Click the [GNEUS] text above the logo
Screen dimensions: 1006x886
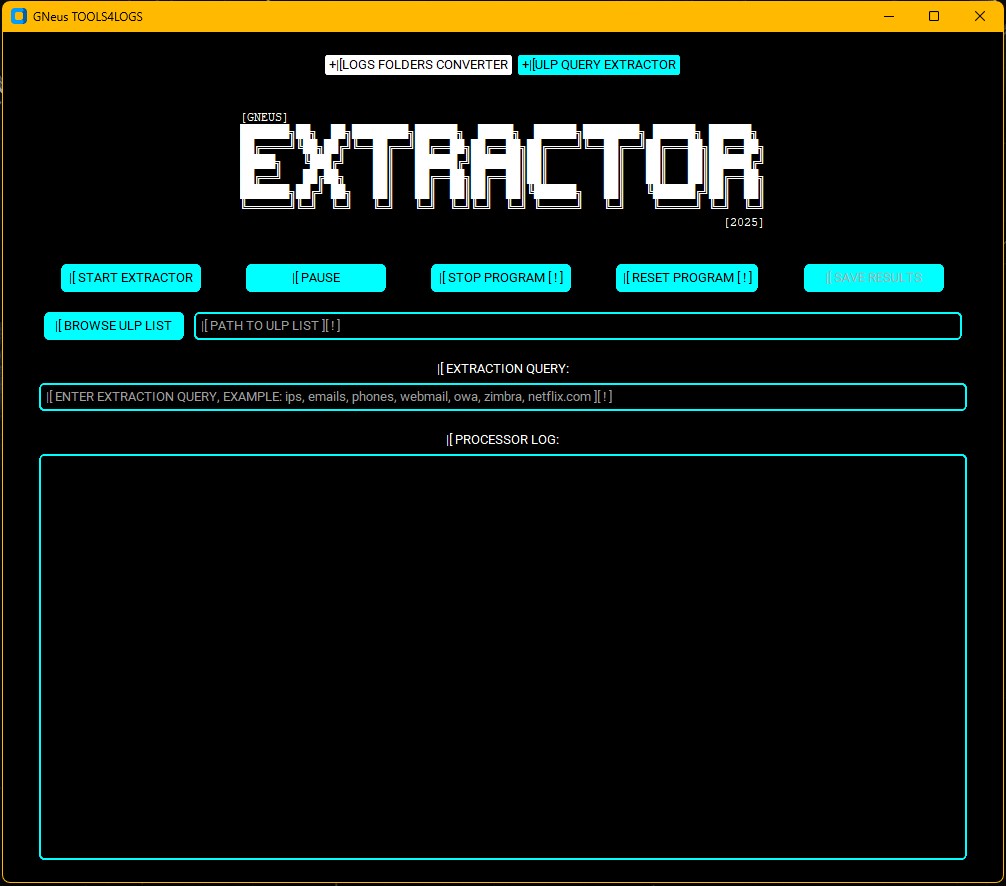click(x=264, y=117)
